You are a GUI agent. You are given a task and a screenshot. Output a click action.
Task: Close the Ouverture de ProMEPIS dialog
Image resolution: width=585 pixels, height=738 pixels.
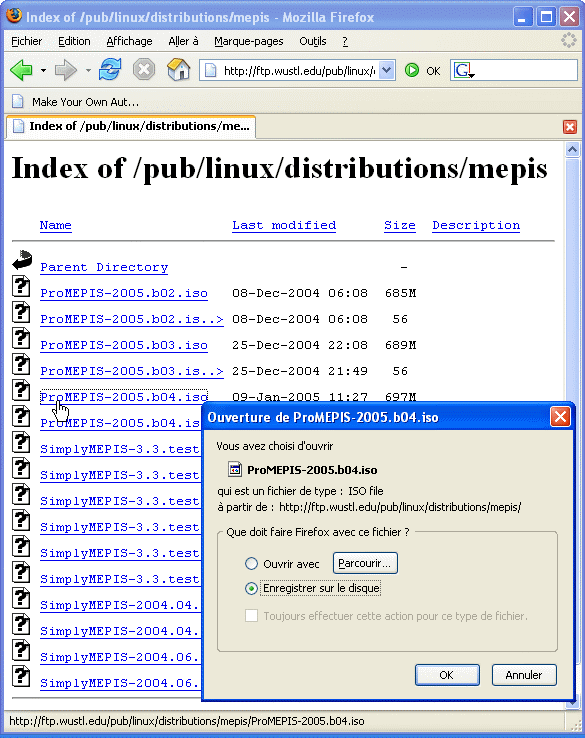(560, 417)
